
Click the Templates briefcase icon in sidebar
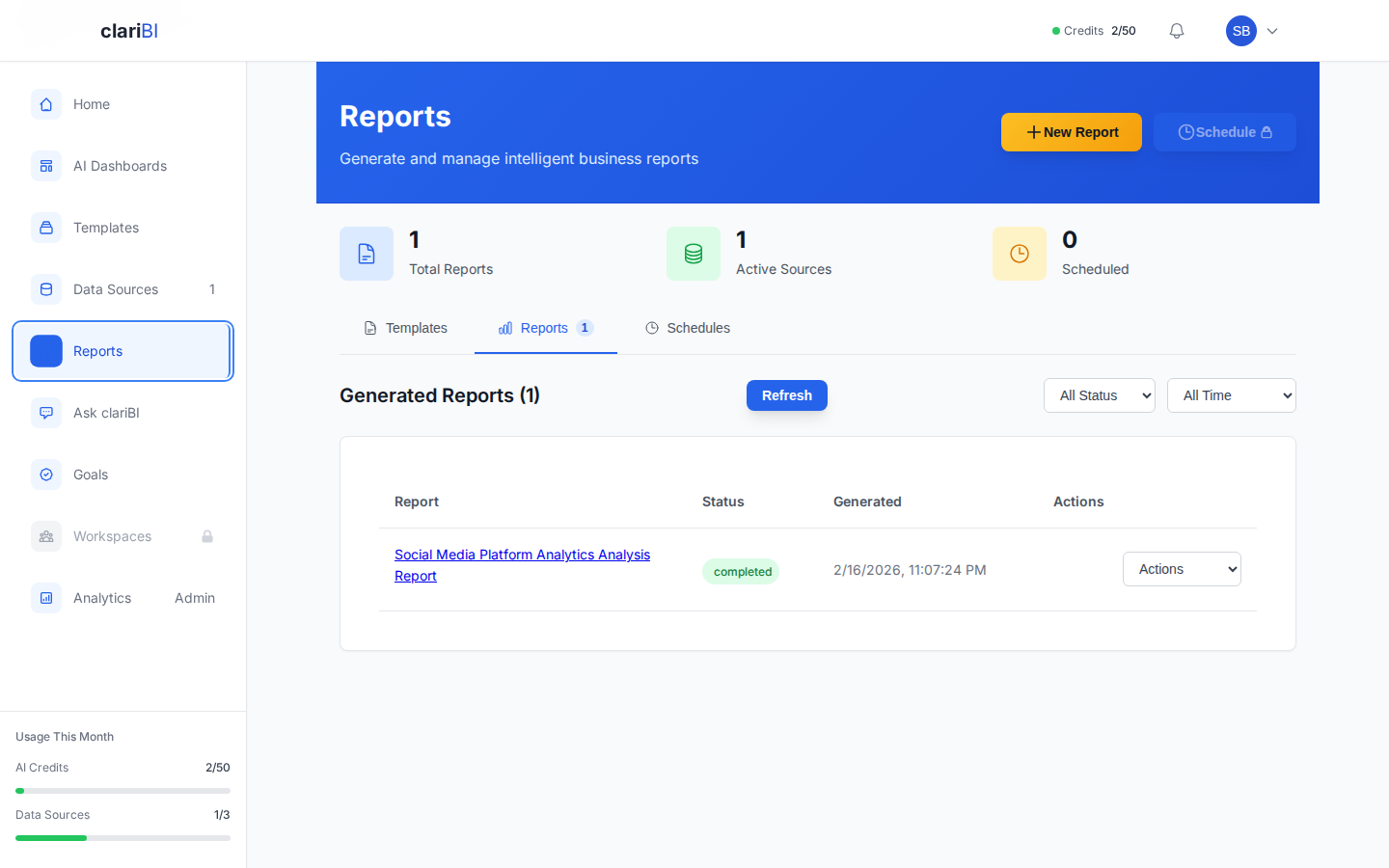tap(46, 228)
